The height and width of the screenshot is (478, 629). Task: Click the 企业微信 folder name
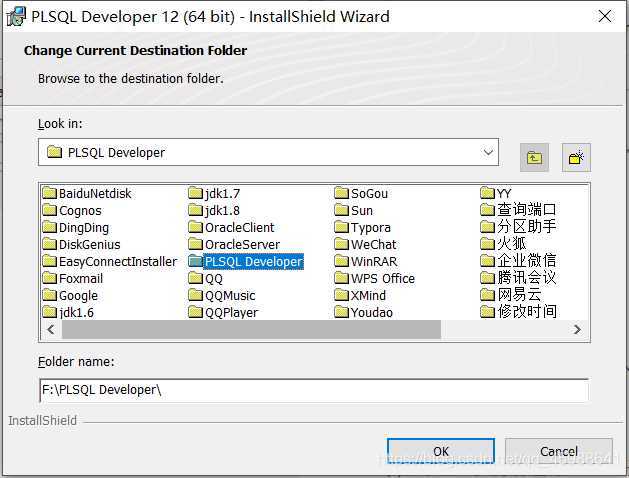(x=527, y=261)
